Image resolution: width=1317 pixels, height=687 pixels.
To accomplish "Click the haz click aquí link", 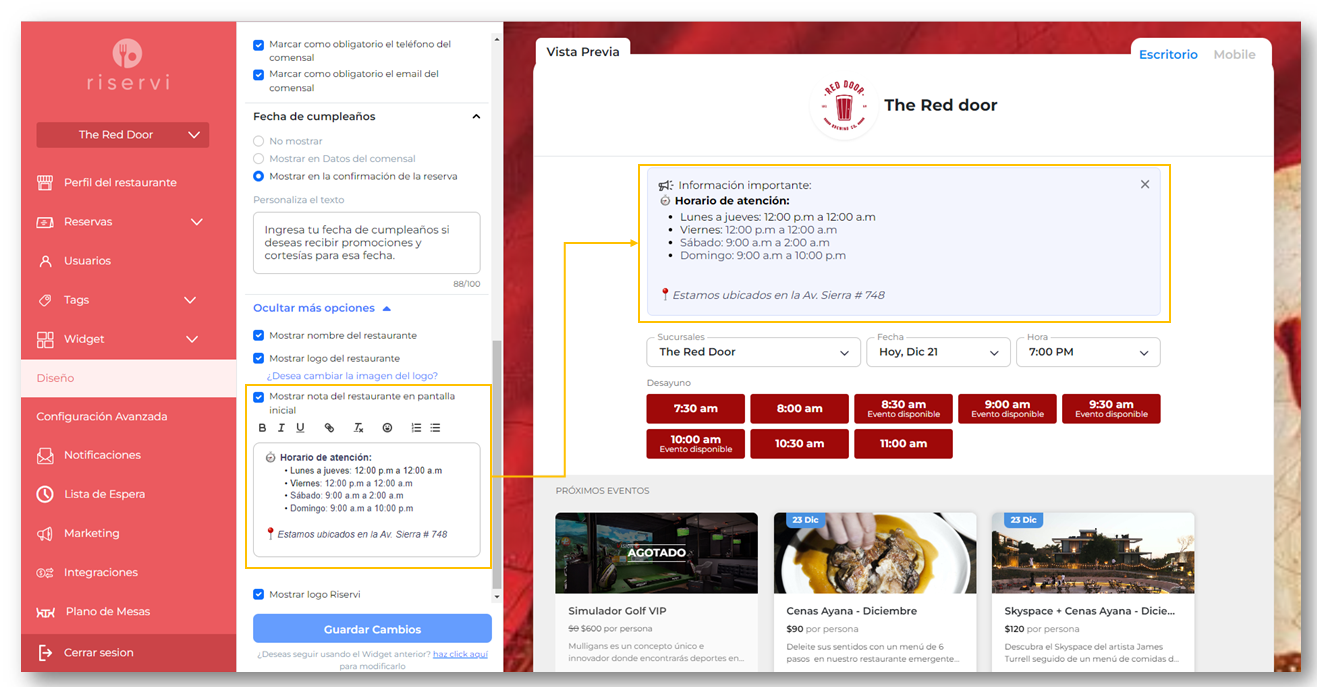I will (x=460, y=654).
